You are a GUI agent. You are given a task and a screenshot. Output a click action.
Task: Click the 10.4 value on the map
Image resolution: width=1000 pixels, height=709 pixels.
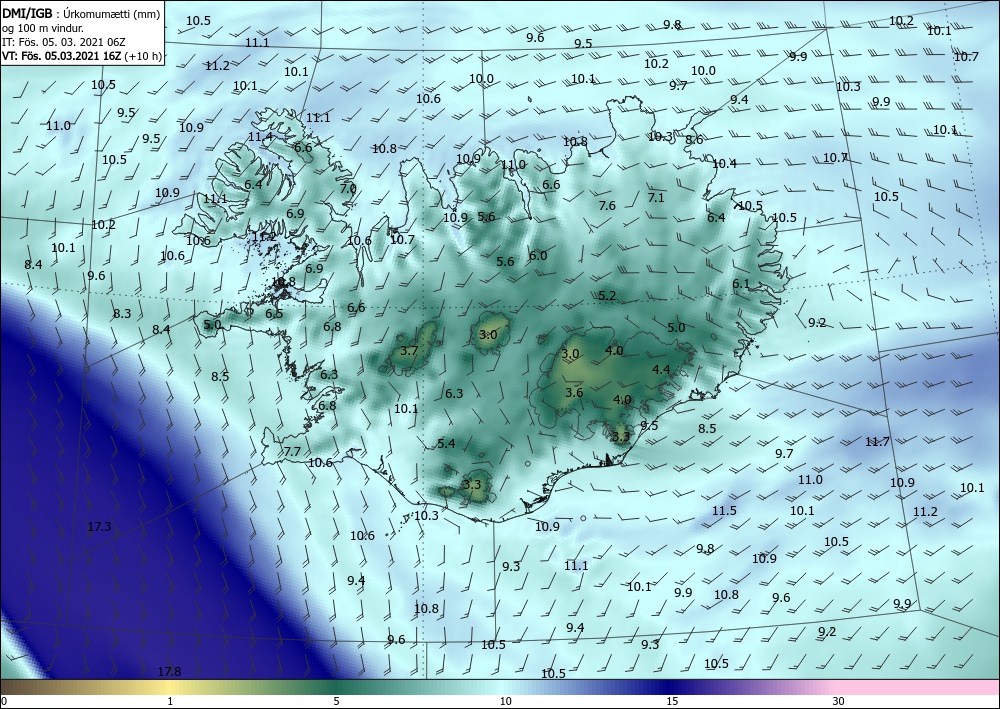tap(724, 164)
